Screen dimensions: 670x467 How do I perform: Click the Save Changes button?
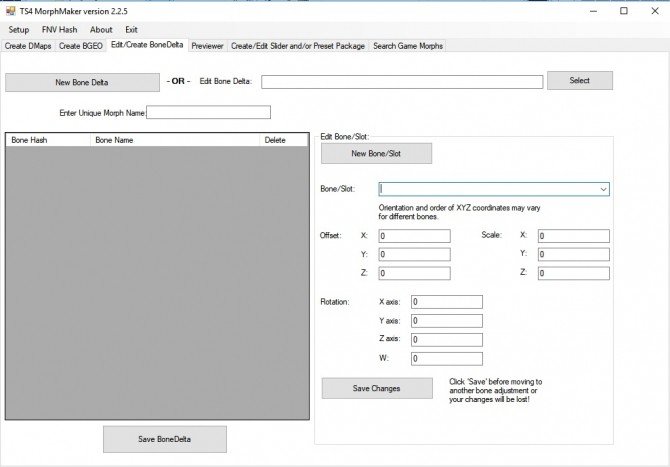click(x=376, y=388)
